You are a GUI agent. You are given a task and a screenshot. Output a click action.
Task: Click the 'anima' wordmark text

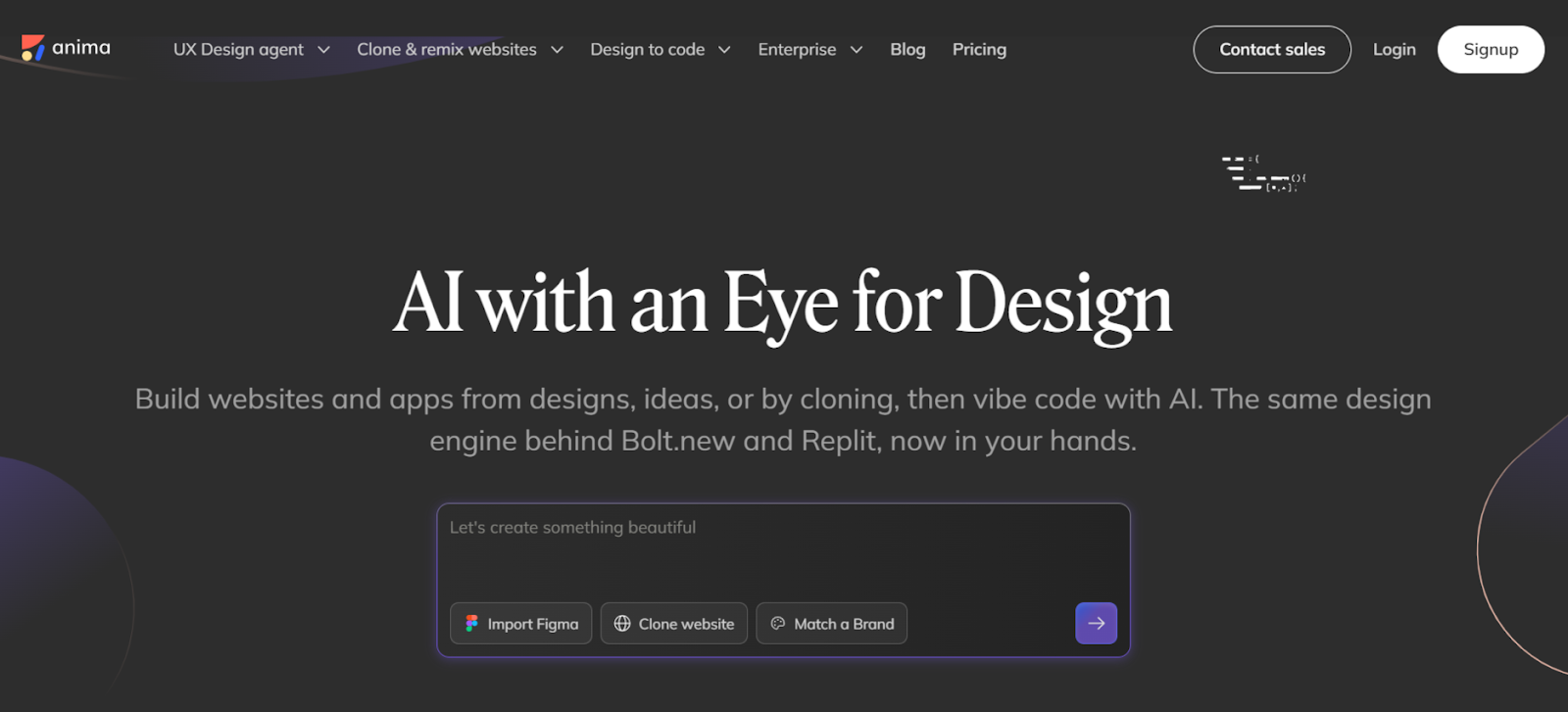[81, 47]
